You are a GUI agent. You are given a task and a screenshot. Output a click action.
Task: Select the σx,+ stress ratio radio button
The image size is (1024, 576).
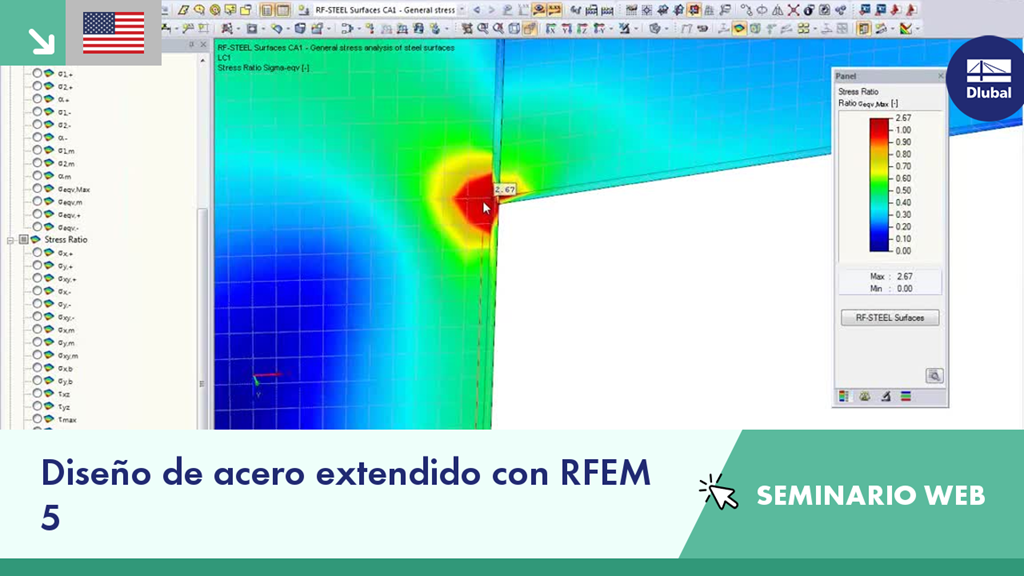pyautogui.click(x=37, y=252)
